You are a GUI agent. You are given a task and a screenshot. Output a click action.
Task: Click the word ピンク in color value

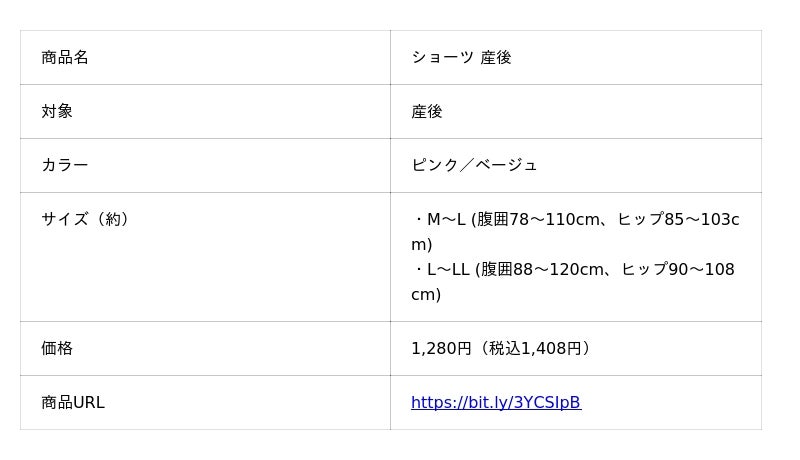pyautogui.click(x=434, y=166)
